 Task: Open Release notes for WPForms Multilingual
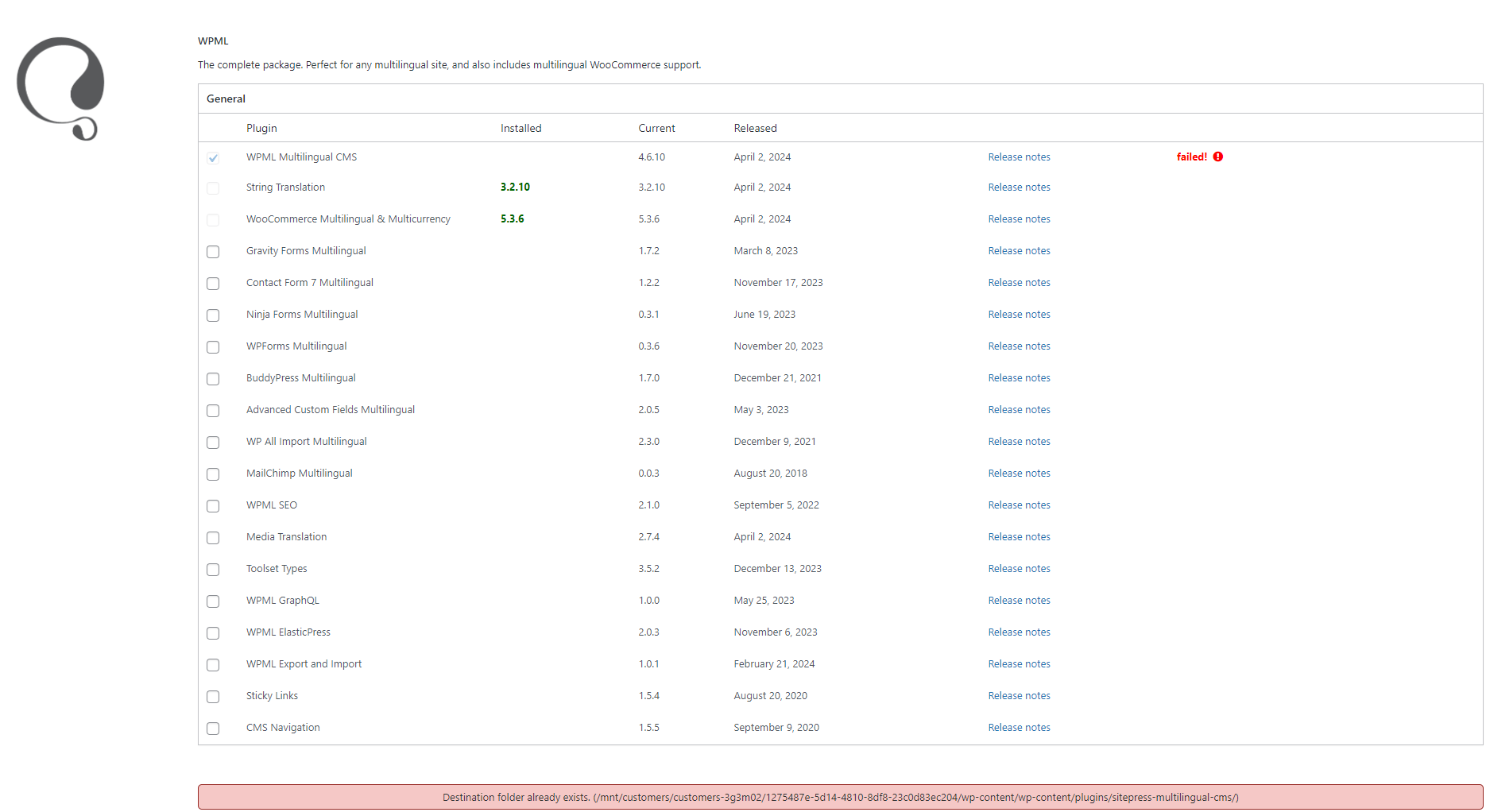pyautogui.click(x=1019, y=346)
